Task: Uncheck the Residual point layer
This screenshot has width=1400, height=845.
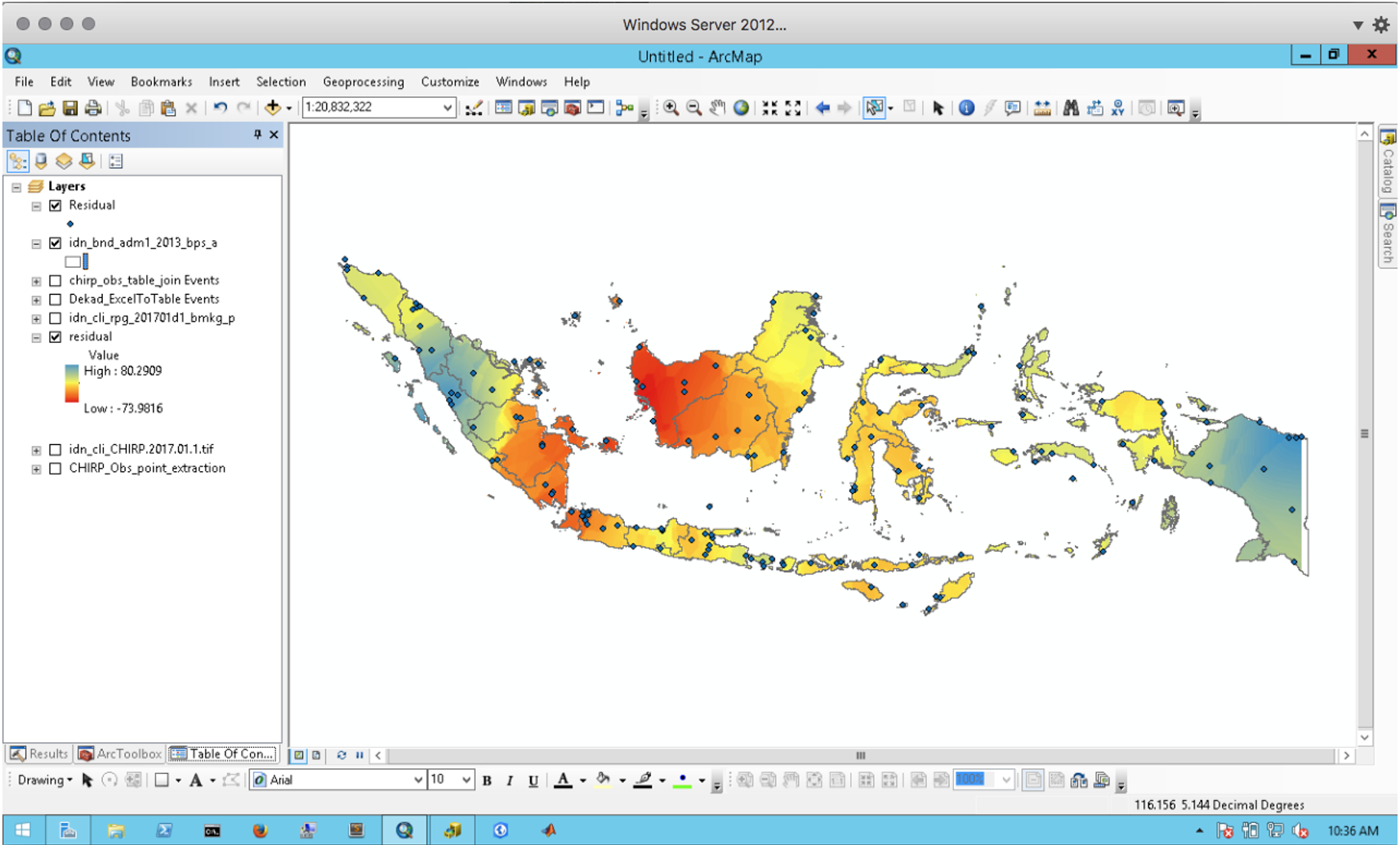Action: pos(56,206)
